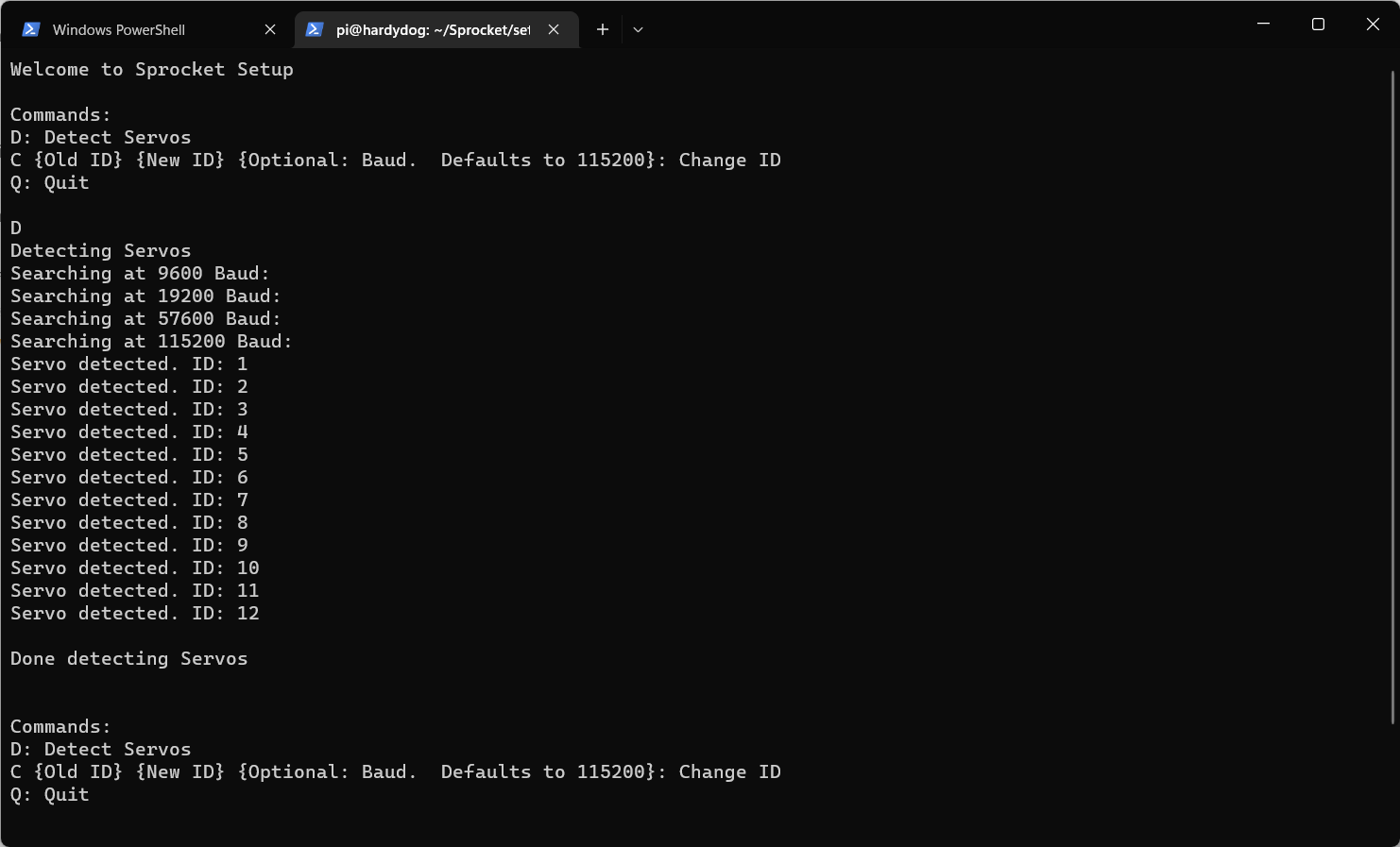Click 'Servo detected. ID: 2' line
Image resolution: width=1400 pixels, height=847 pixels.
tap(129, 386)
